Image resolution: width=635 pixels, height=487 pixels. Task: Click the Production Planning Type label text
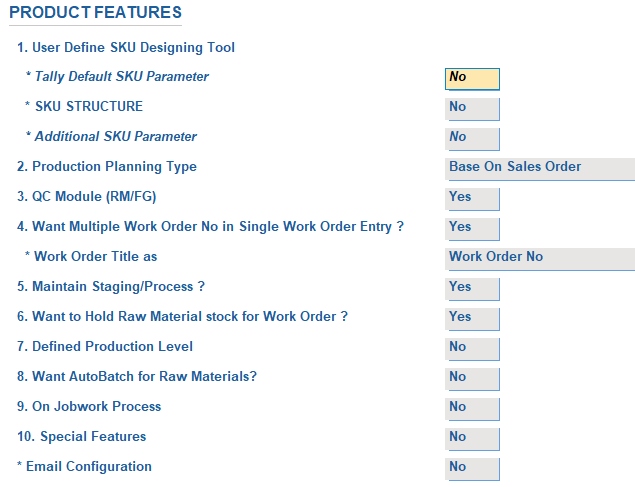coord(106,167)
